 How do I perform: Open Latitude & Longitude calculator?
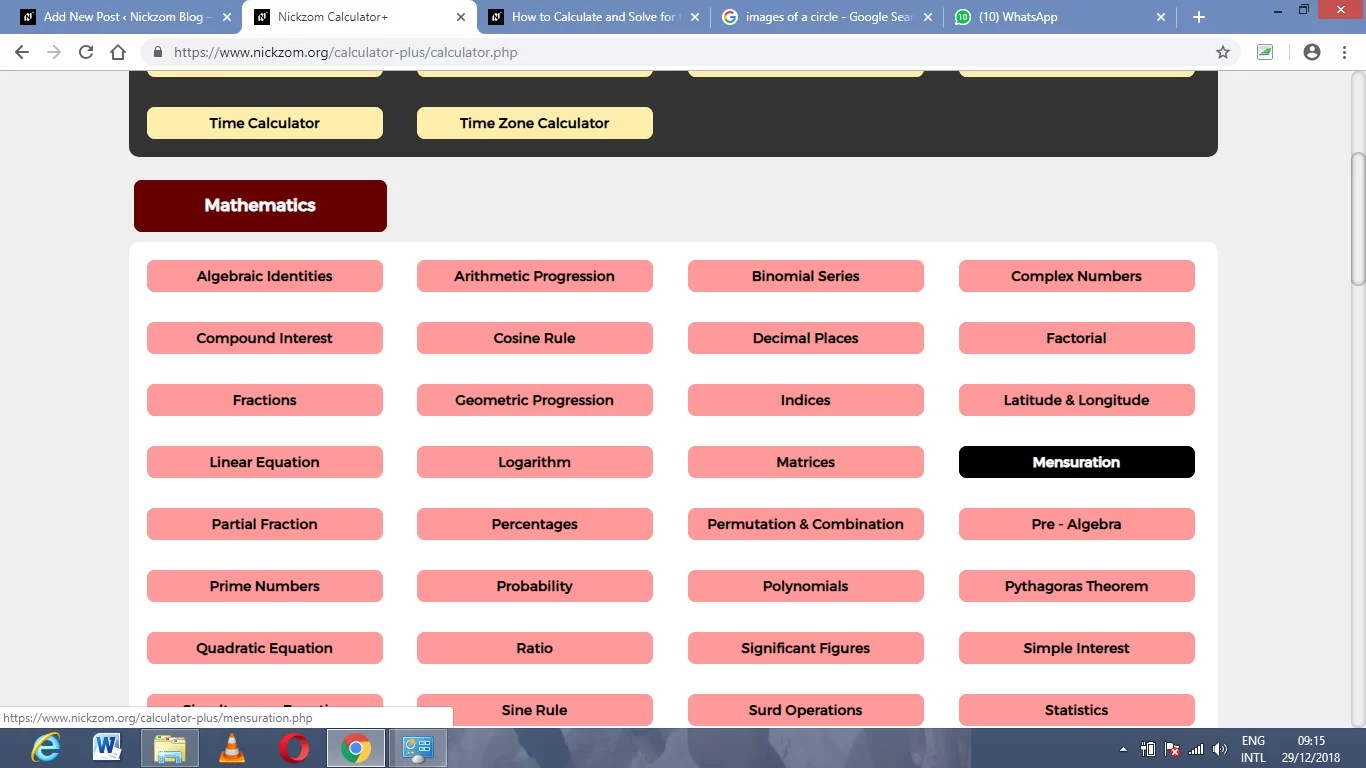click(x=1076, y=400)
